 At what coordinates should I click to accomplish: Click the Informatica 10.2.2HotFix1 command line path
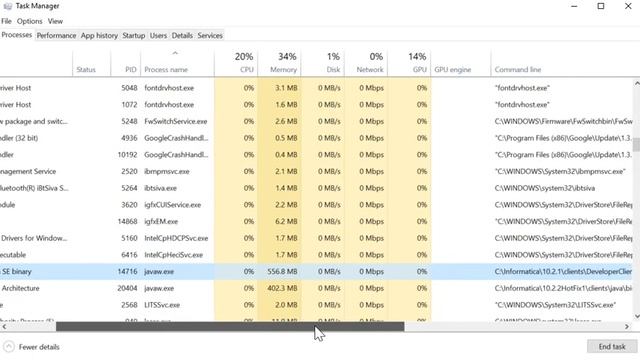(563, 288)
